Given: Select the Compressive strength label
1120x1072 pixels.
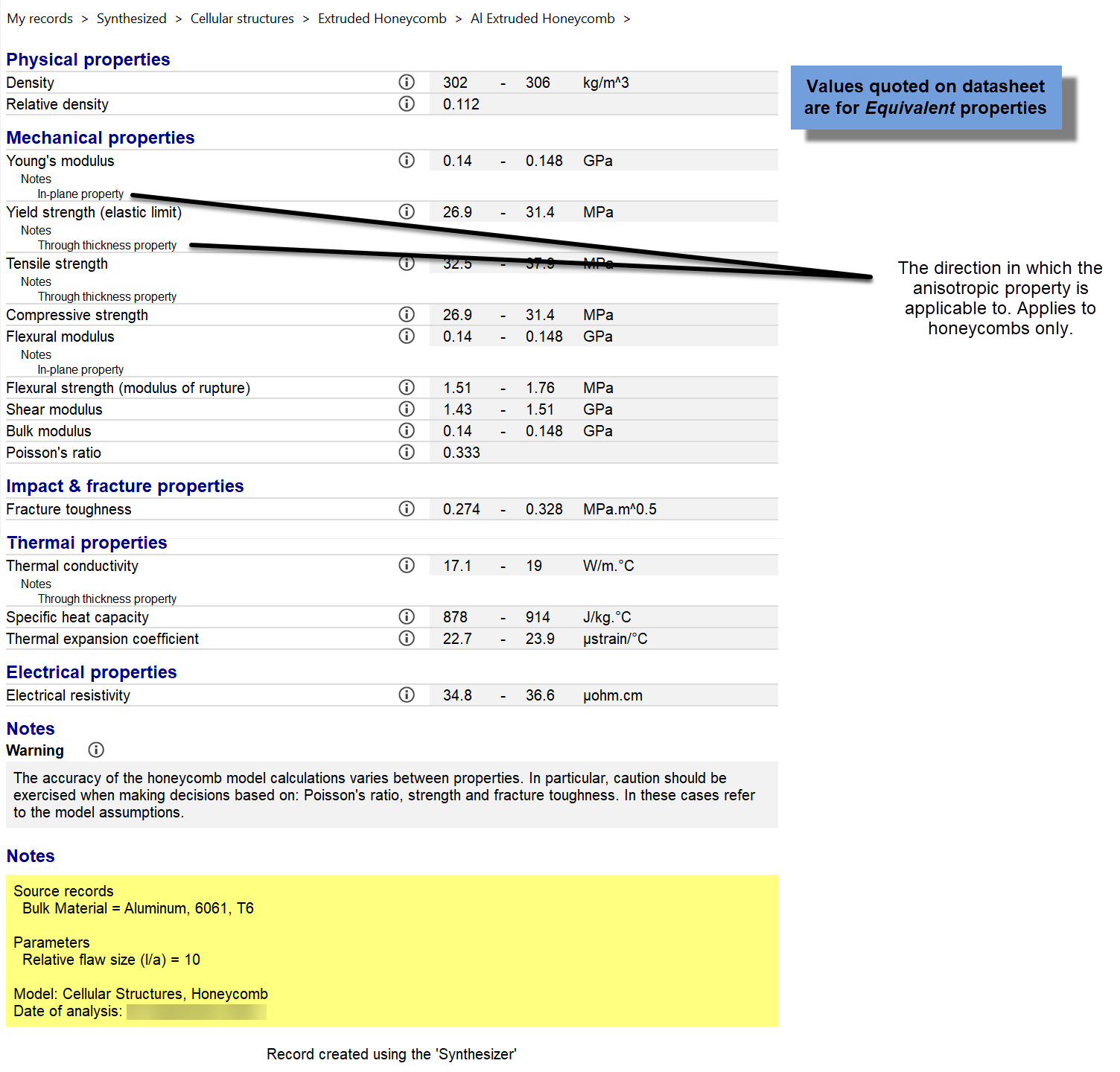Looking at the screenshot, I should coord(77,315).
